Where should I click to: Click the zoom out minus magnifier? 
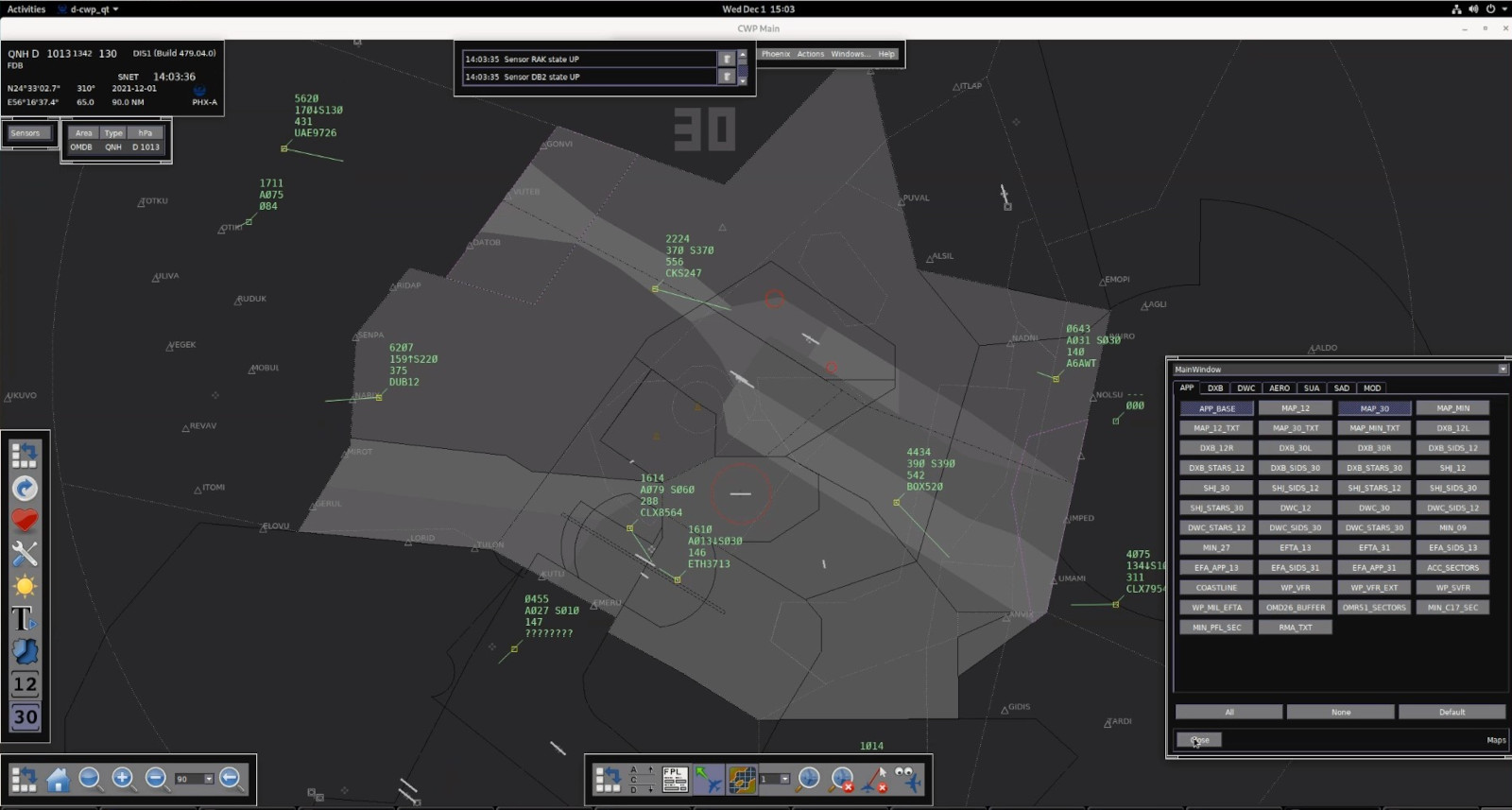[x=156, y=779]
